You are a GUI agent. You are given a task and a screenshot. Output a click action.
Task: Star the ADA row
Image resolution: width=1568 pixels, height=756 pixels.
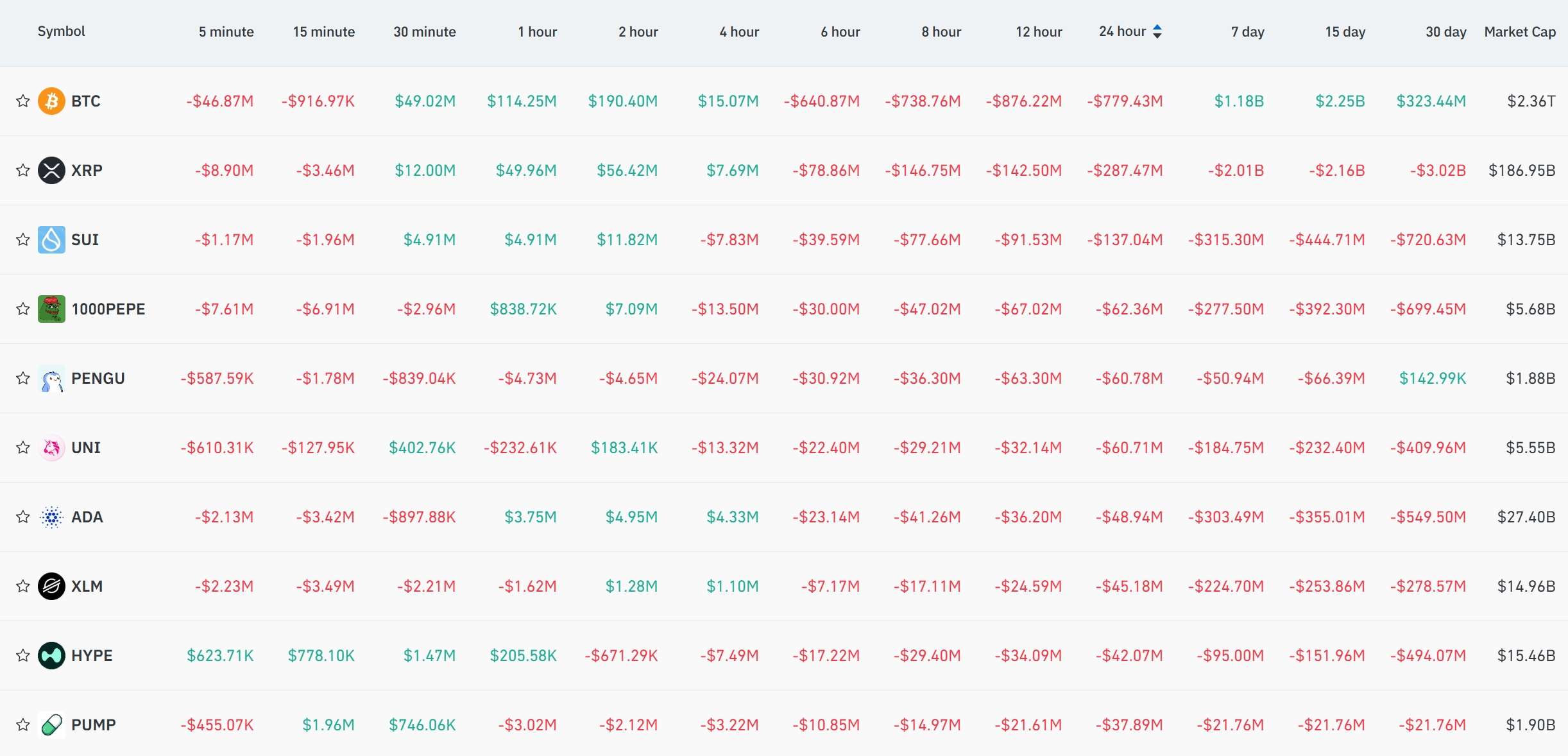tap(23, 517)
